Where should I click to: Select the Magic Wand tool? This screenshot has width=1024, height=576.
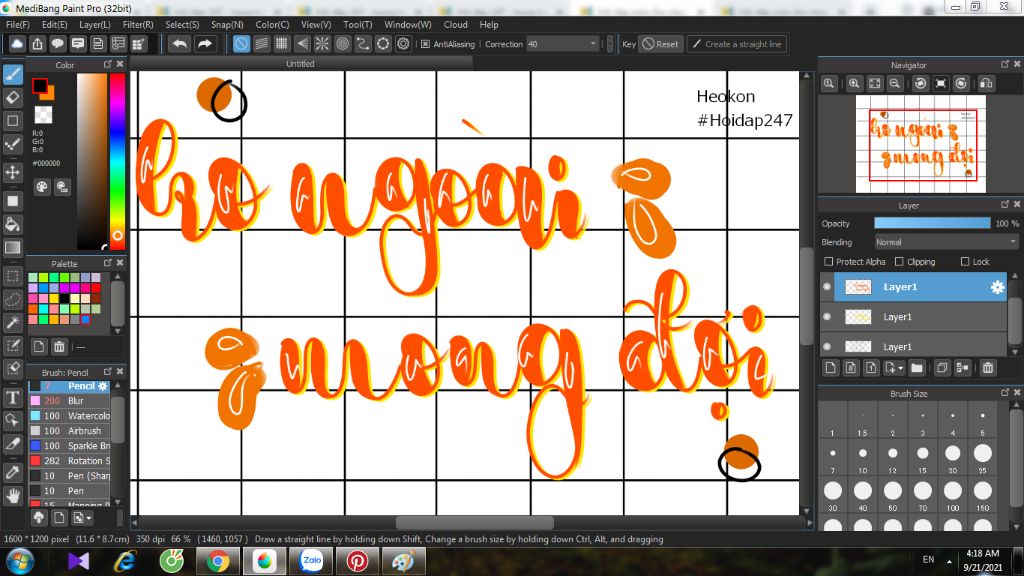pyautogui.click(x=12, y=322)
